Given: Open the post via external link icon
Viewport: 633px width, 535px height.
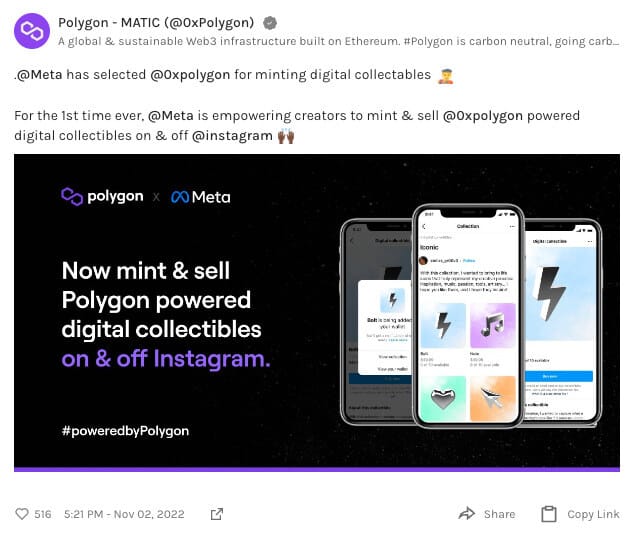Looking at the screenshot, I should (217, 514).
